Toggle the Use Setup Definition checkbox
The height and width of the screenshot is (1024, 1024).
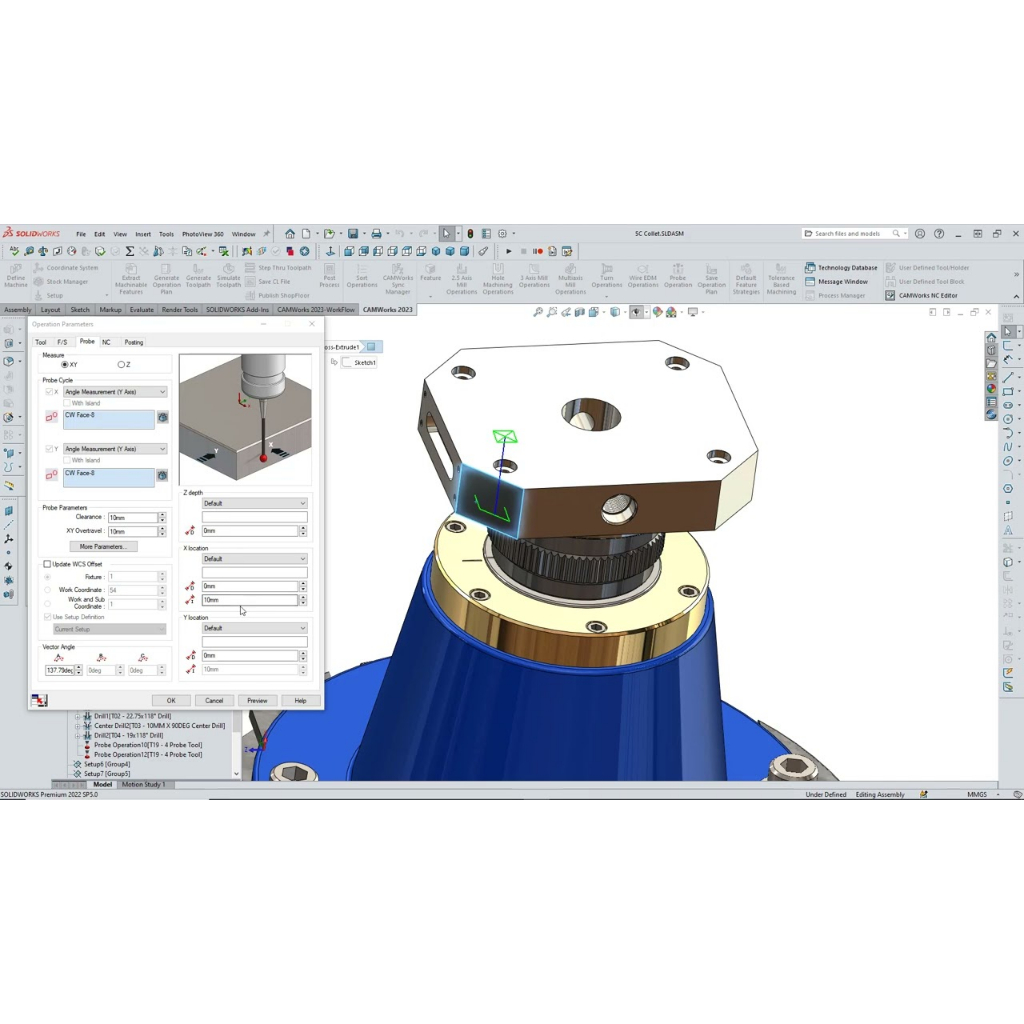(47, 617)
